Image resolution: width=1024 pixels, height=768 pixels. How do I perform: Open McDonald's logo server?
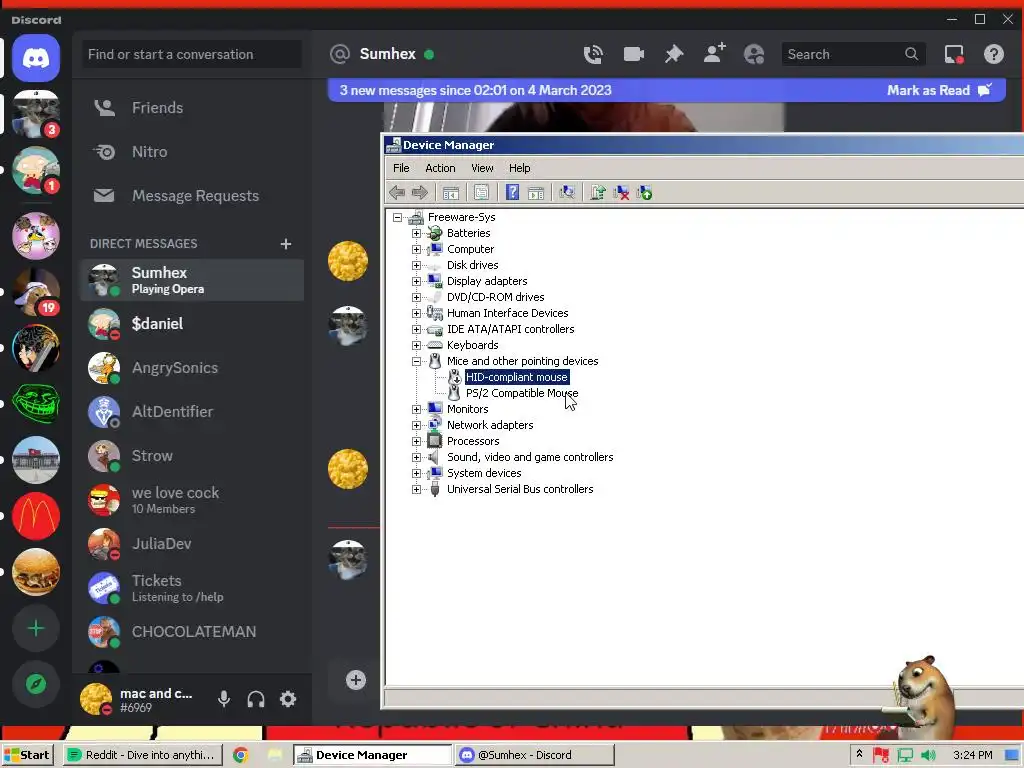[36, 516]
